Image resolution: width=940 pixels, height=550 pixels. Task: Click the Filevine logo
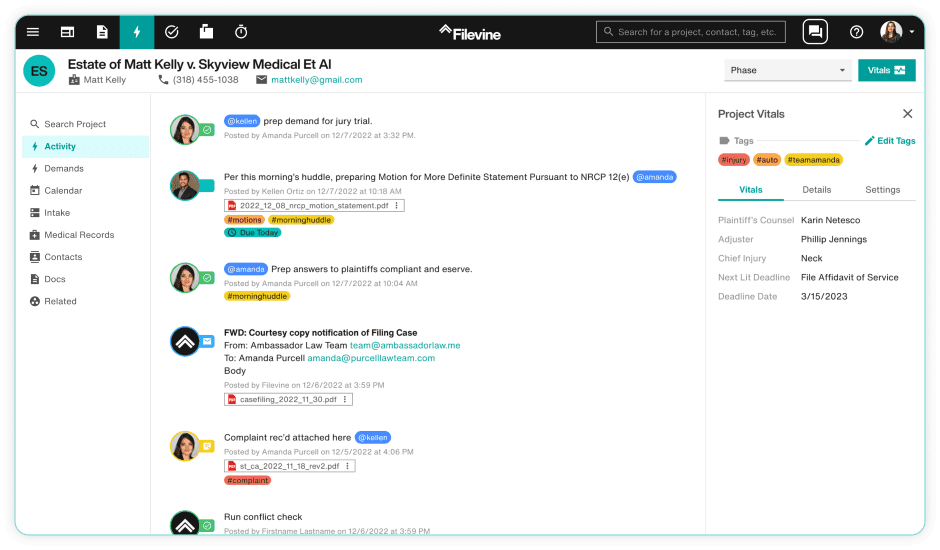(470, 33)
